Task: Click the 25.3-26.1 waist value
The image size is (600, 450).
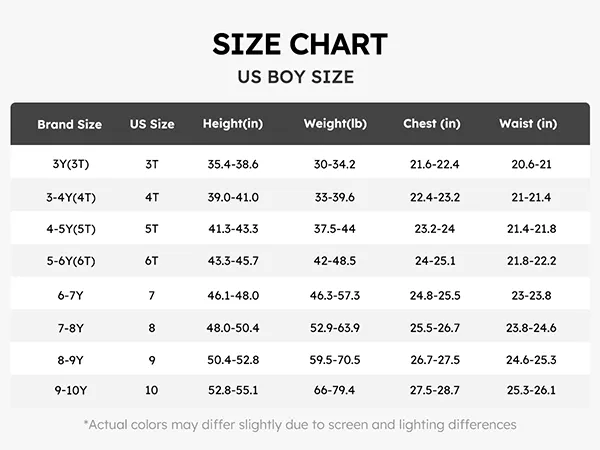Action: (528, 391)
